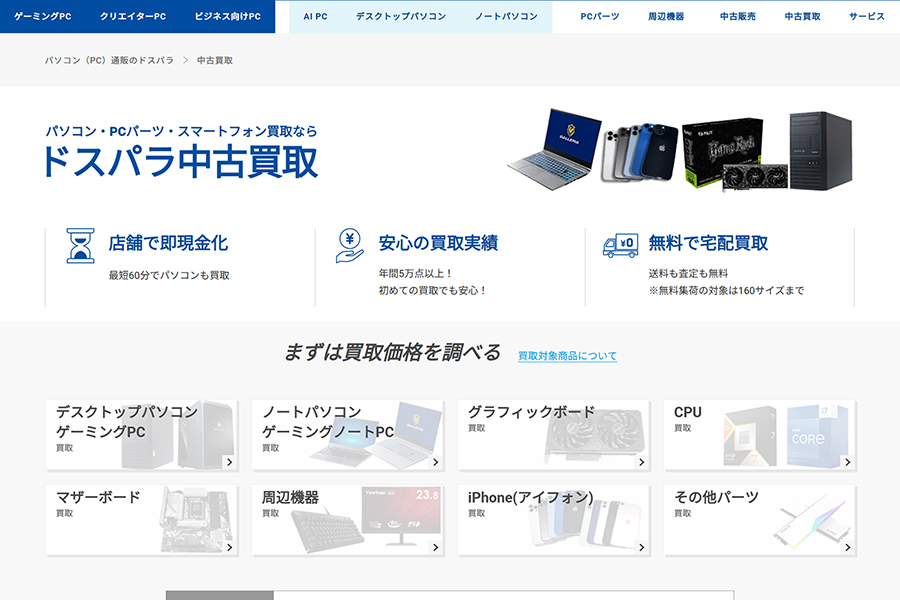Viewport: 900px width, 600px height.
Task: Open the 周辺機器 purchase category card
Action: [x=347, y=520]
